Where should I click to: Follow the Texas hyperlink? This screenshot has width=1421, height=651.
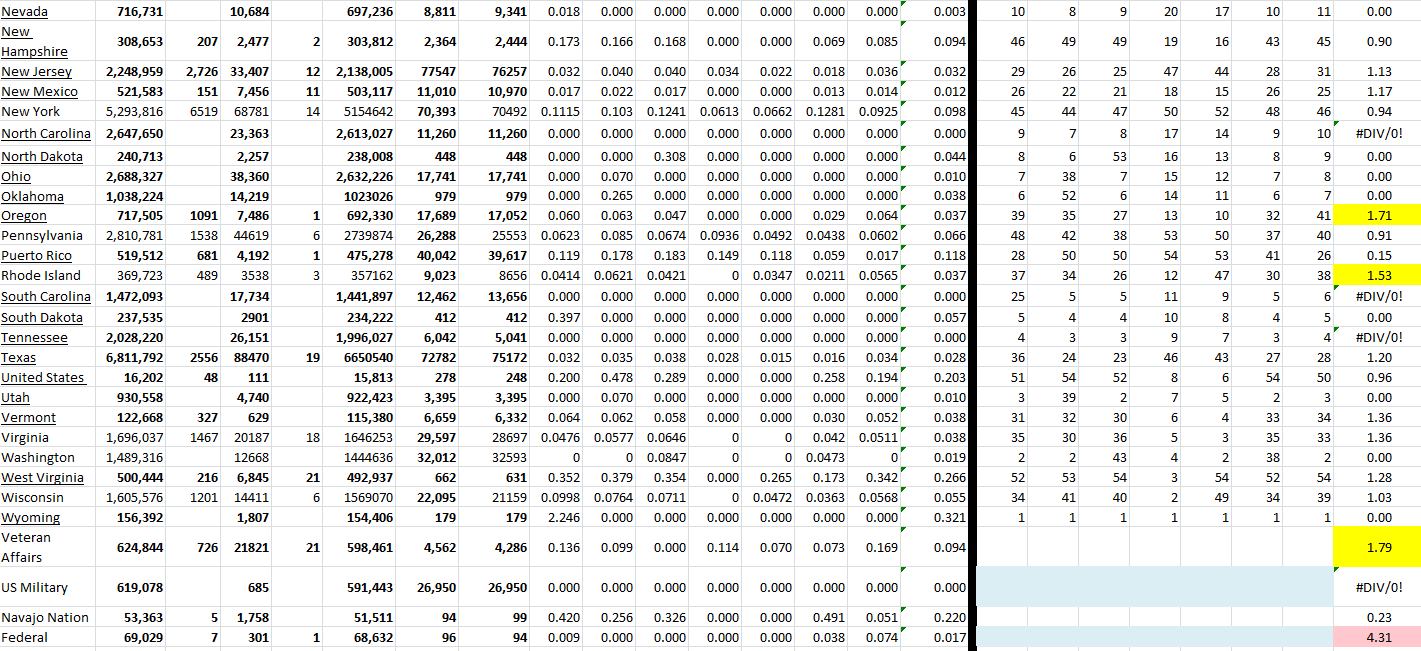click(x=18, y=357)
